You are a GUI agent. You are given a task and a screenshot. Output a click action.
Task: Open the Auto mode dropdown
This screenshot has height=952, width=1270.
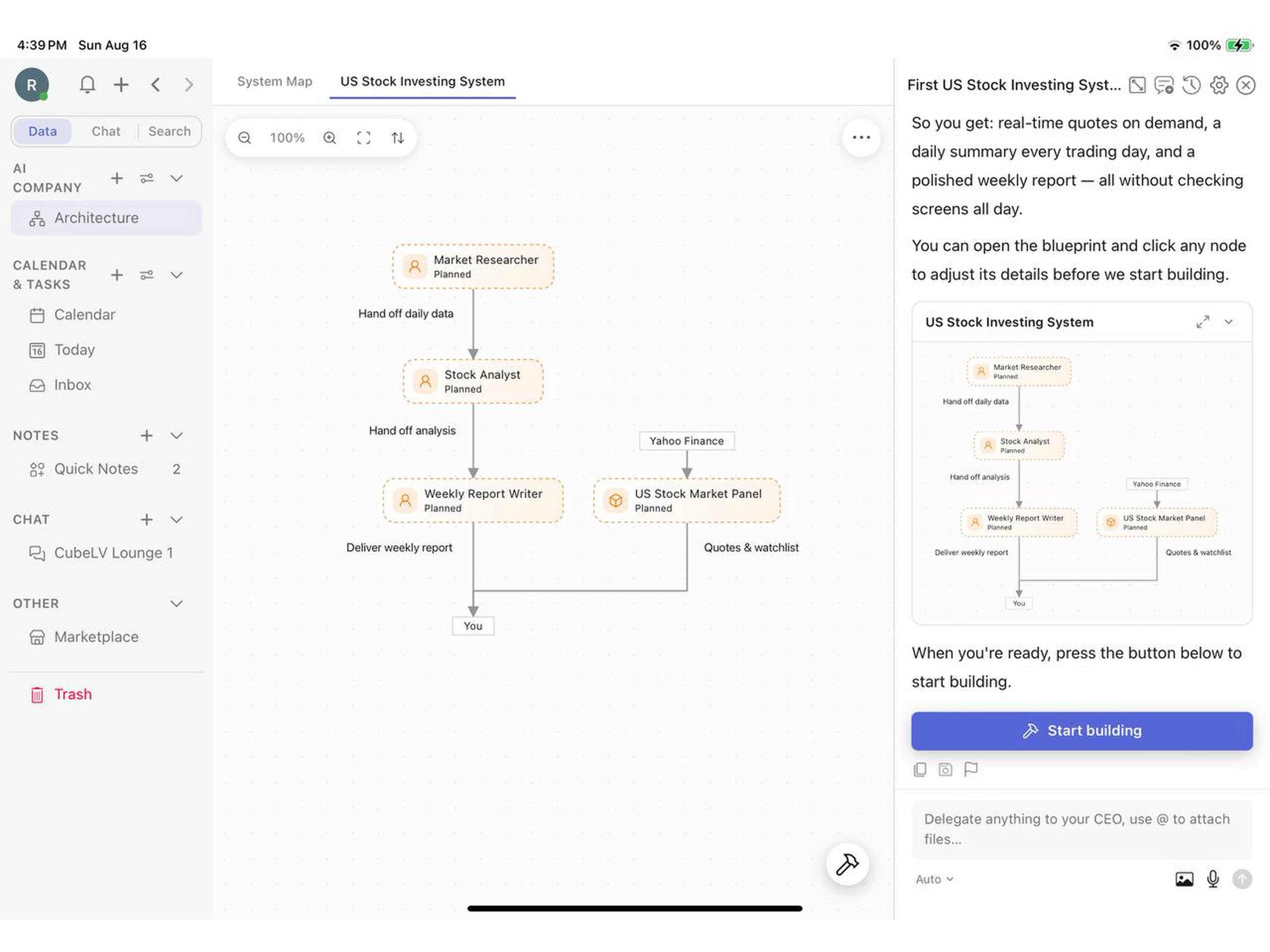[934, 879]
